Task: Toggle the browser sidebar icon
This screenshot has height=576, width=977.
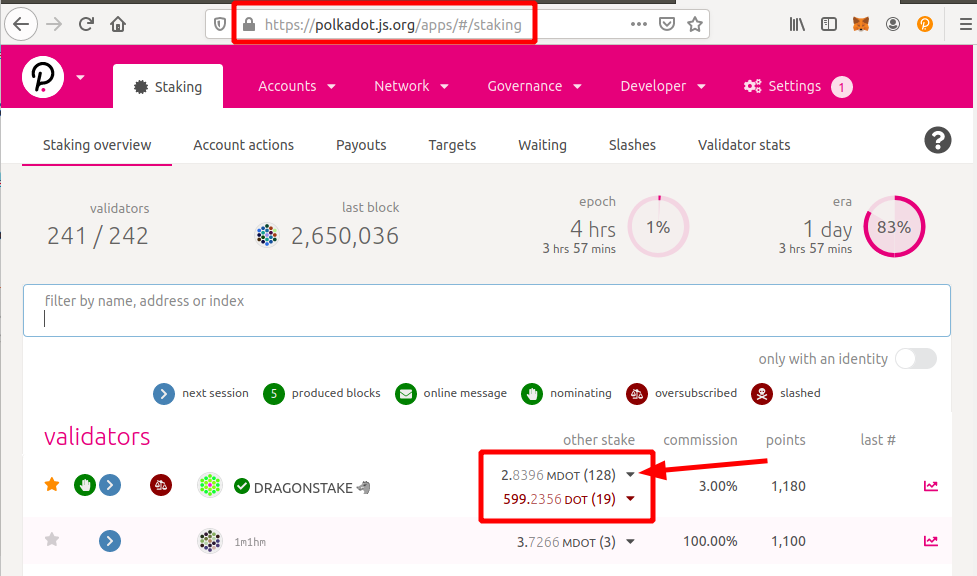Action: 829,24
